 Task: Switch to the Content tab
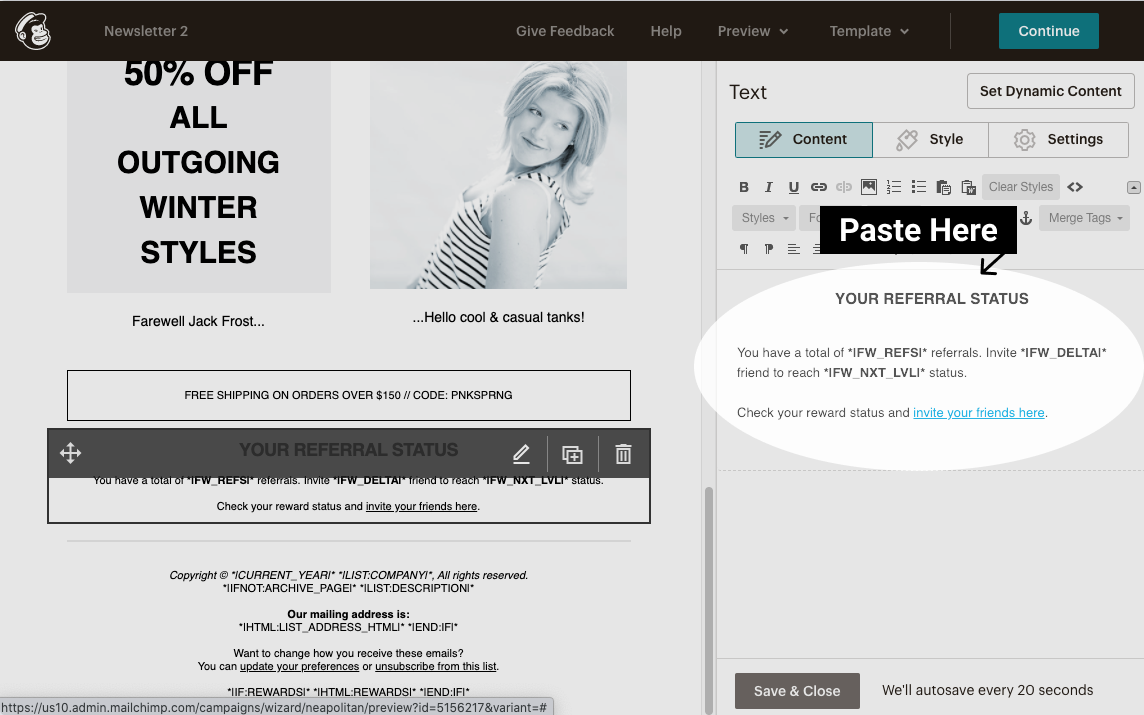pos(803,139)
